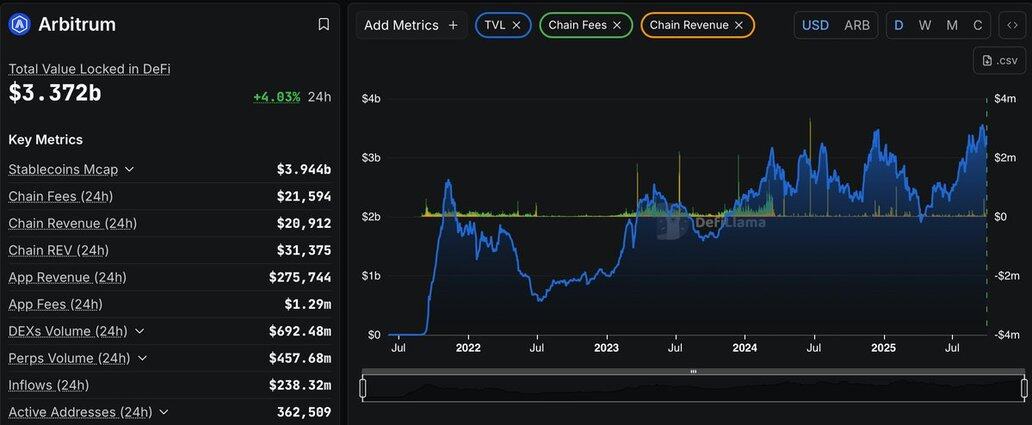
Task: Bookmark Arbitrum with the bookmark icon
Action: click(x=323, y=24)
